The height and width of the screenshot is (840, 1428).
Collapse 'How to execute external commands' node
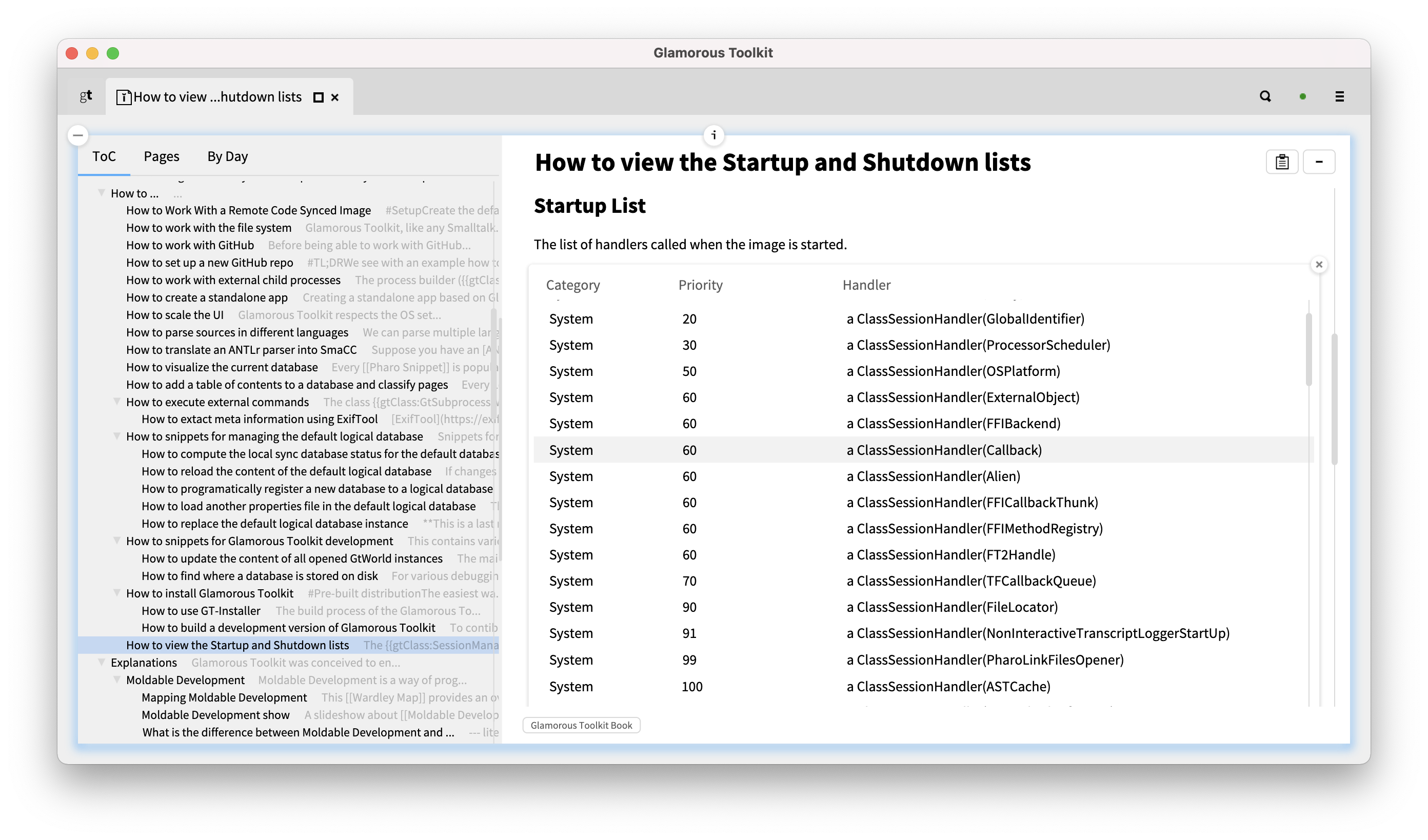click(x=117, y=402)
